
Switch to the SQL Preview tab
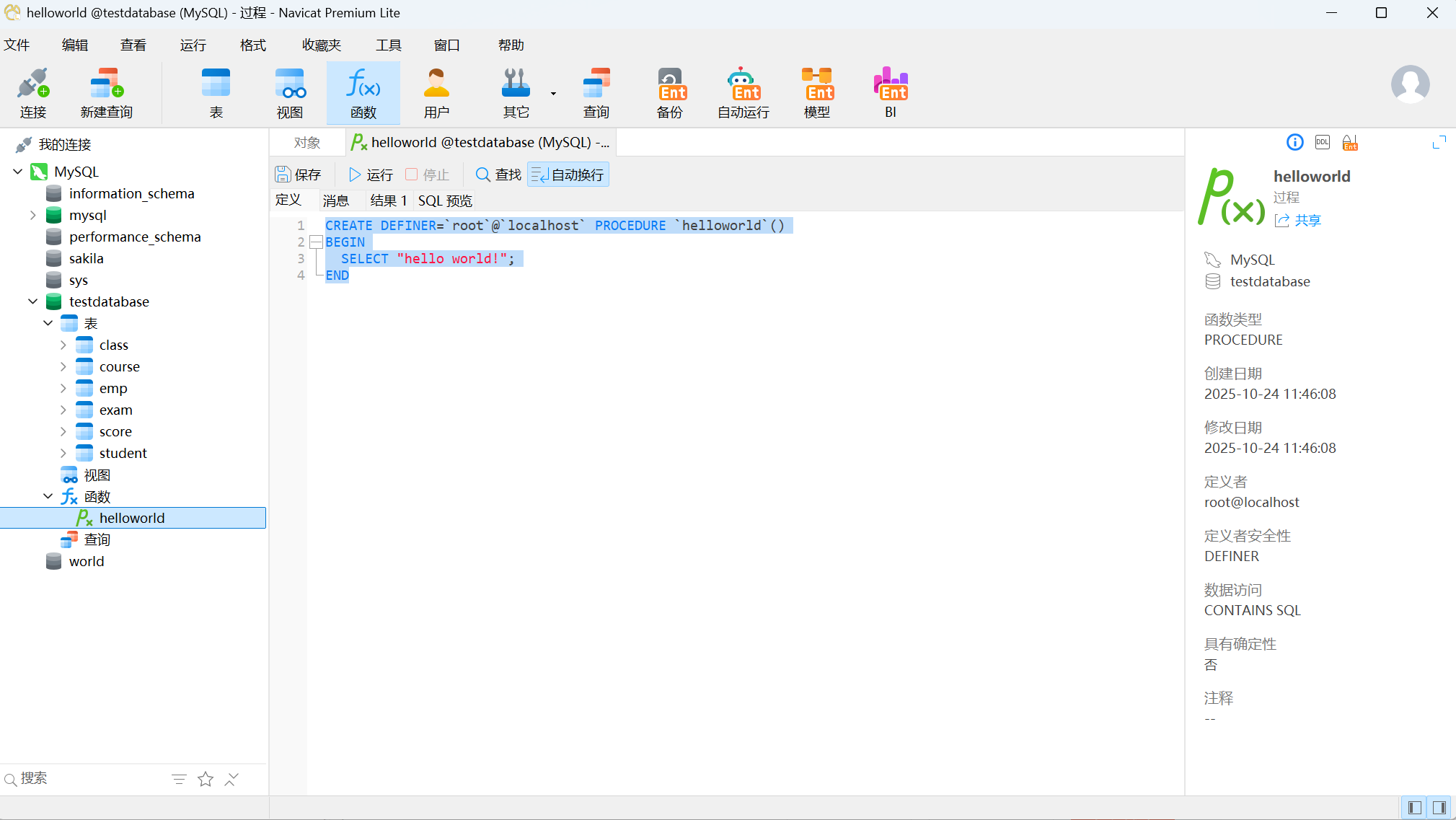pyautogui.click(x=445, y=200)
